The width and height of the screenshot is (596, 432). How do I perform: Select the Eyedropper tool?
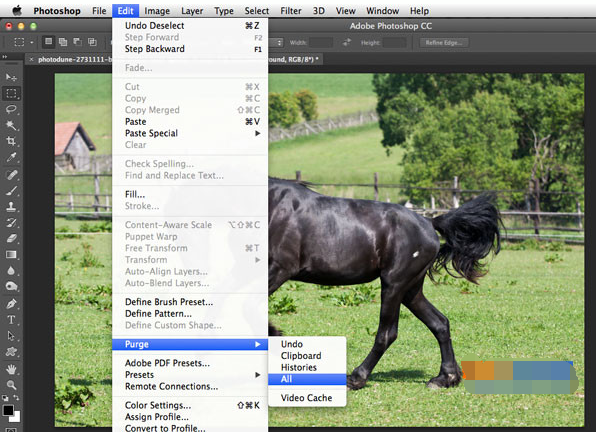pyautogui.click(x=11, y=157)
